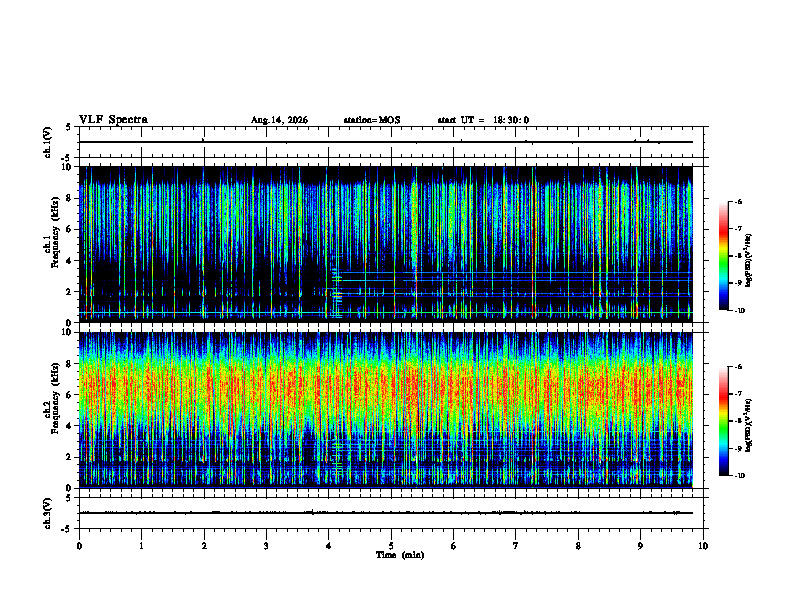
Task: Click the 'start UT = 18:30:0' header text
Action: 483,120
